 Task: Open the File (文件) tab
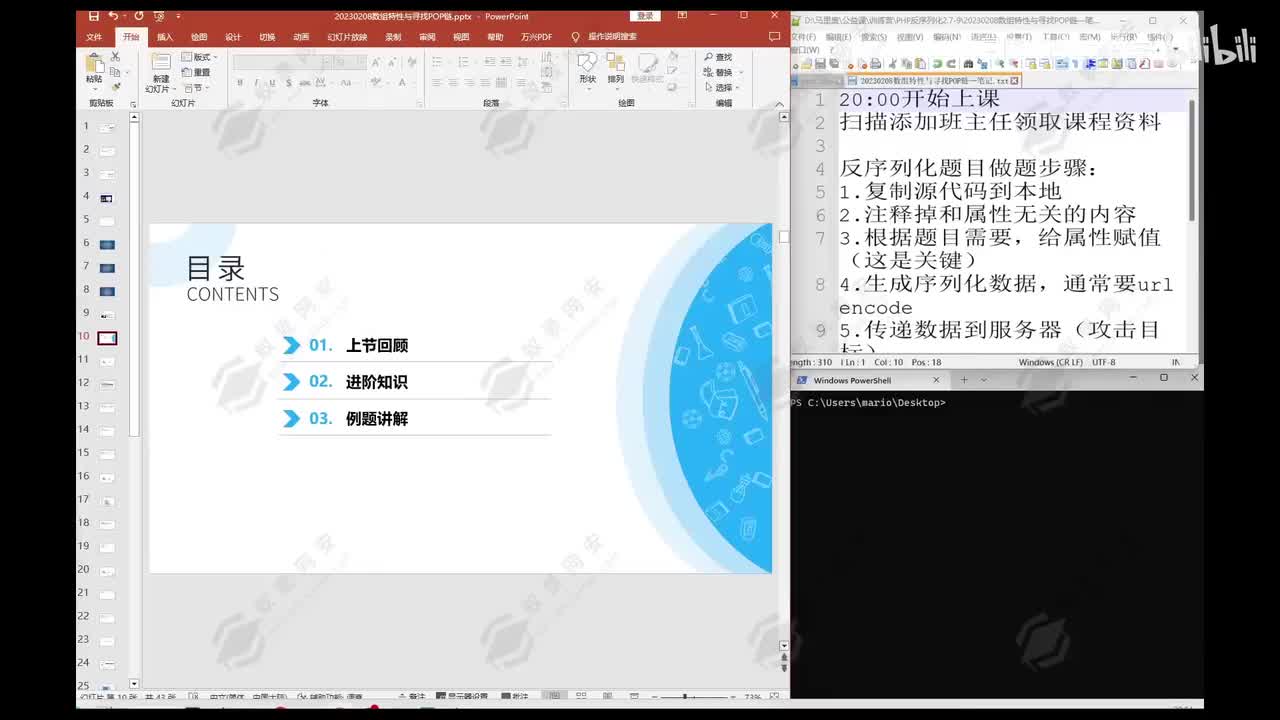(94, 37)
